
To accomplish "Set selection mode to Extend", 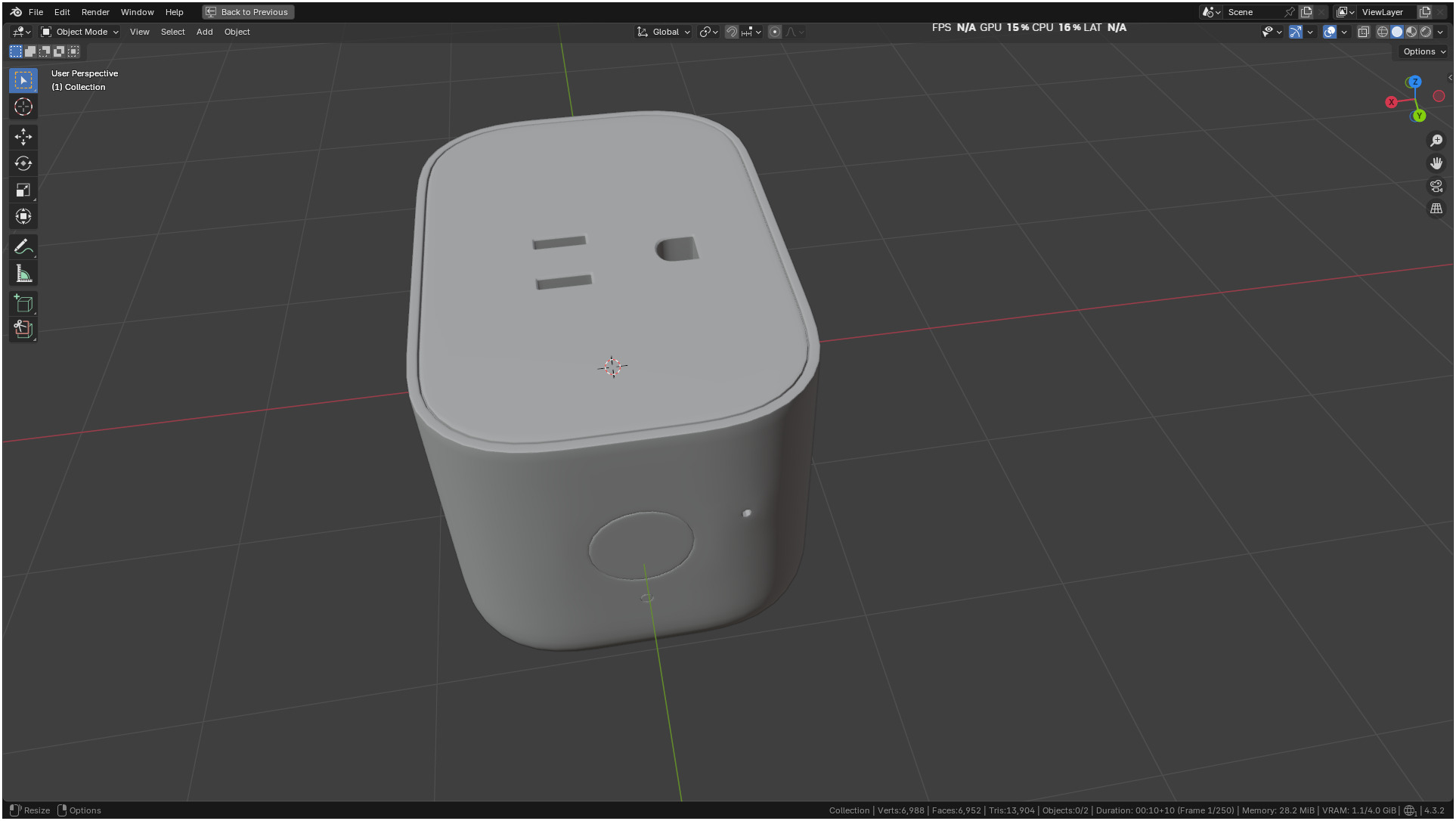I will 30,51.
